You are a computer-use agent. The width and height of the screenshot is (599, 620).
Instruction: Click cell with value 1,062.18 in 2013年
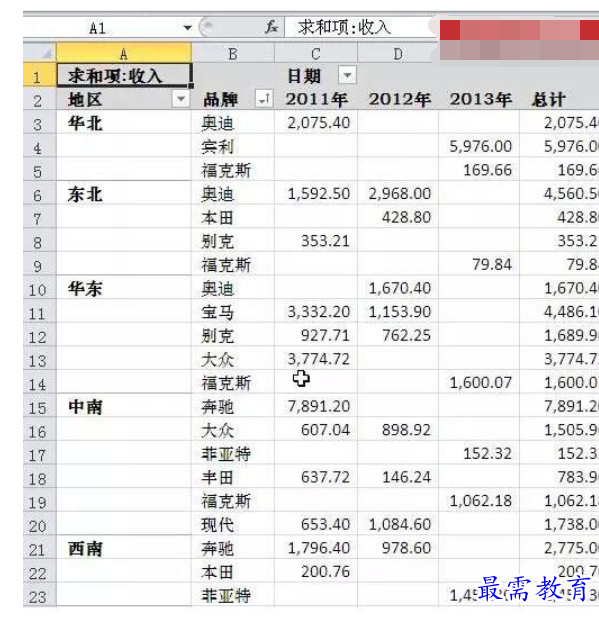click(x=478, y=501)
